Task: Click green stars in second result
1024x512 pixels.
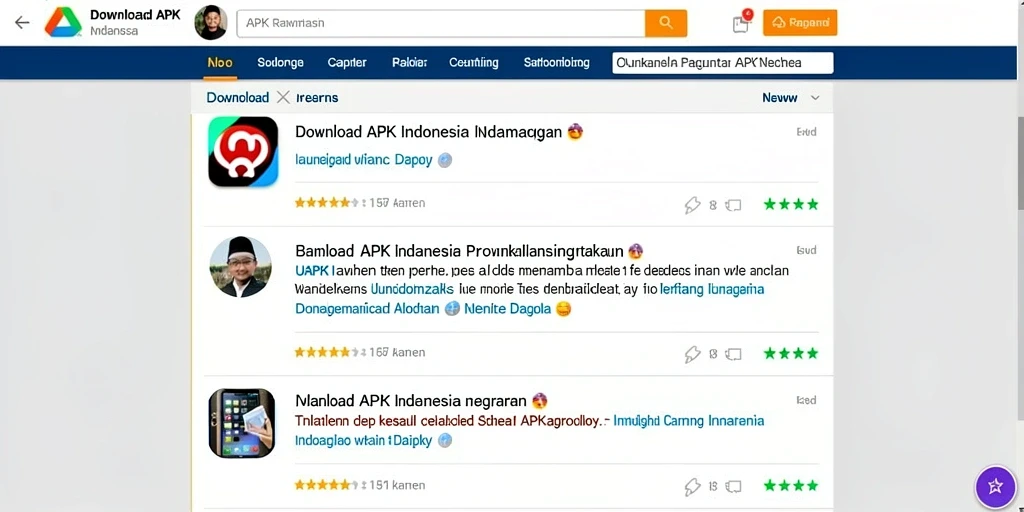Action: (x=791, y=353)
